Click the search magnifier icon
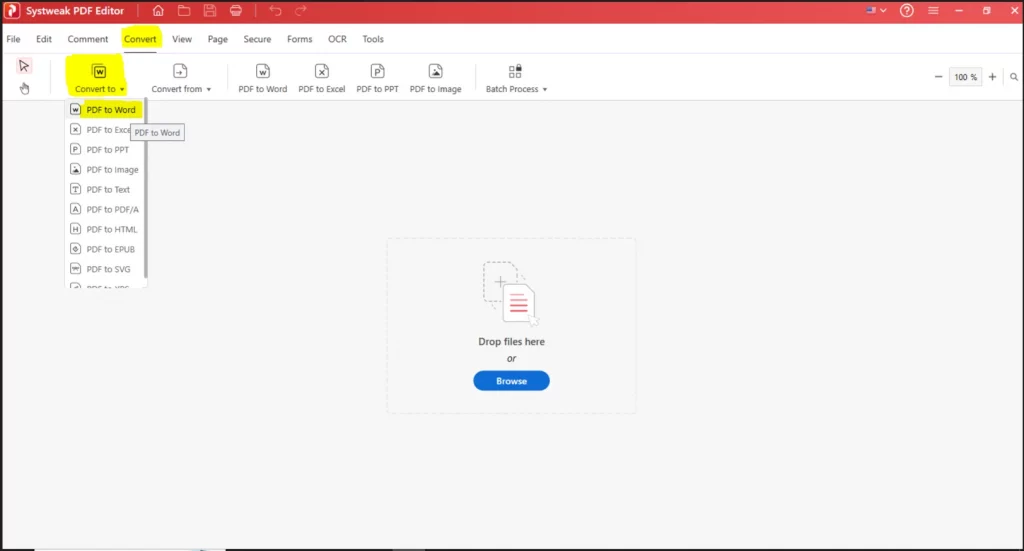The width and height of the screenshot is (1024, 551). click(1014, 77)
